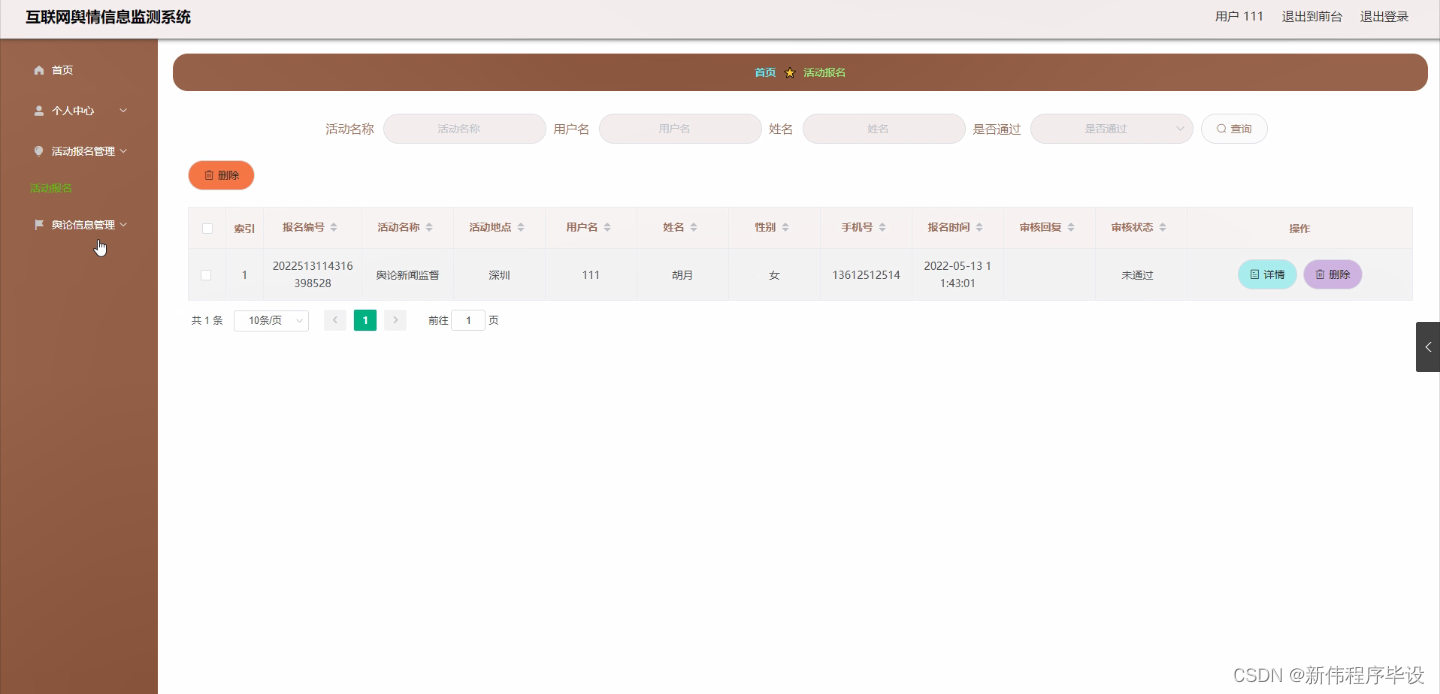Click the sort arrows on 报名编号 column

click(334, 228)
